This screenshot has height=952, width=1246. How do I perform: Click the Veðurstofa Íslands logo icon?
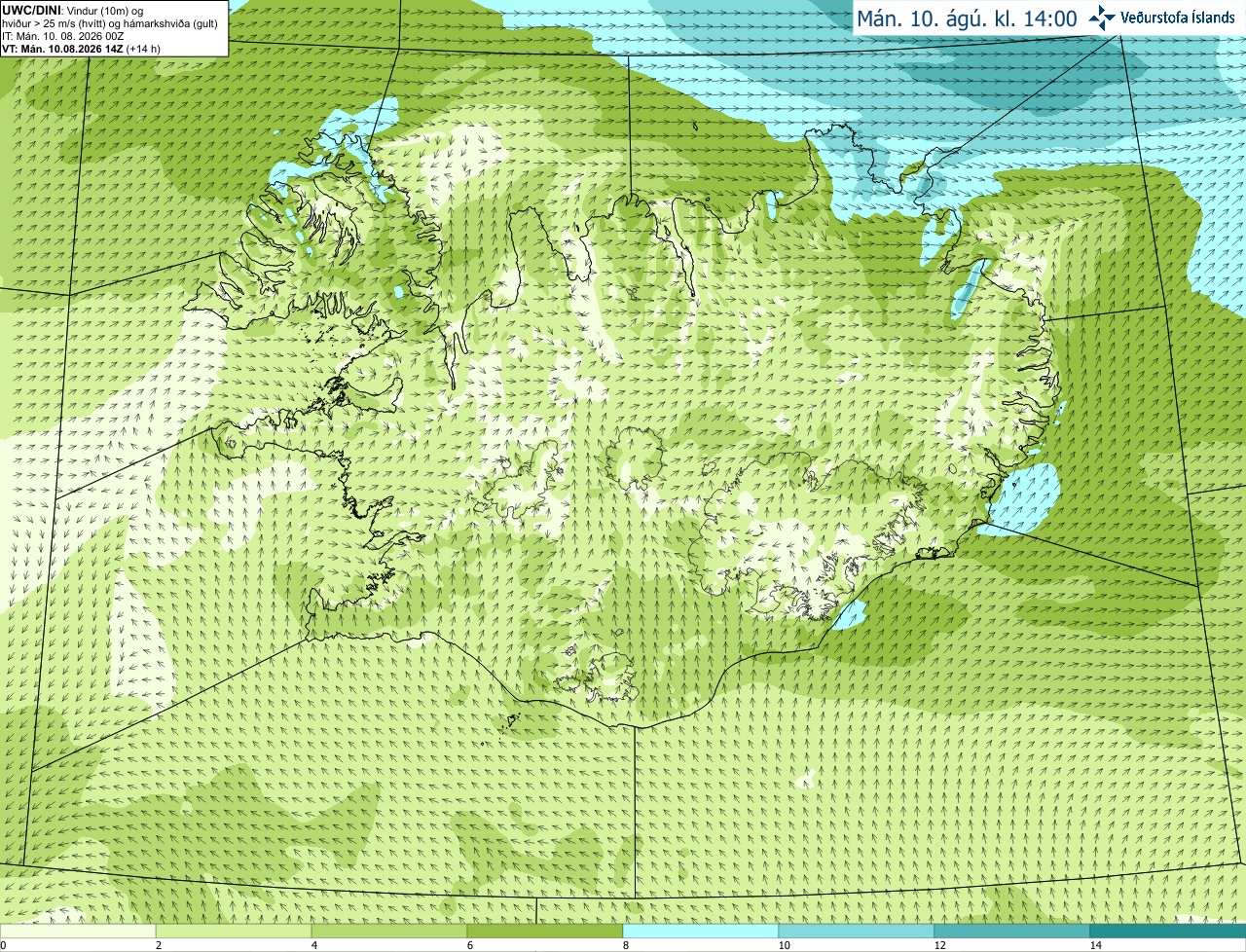(1102, 18)
